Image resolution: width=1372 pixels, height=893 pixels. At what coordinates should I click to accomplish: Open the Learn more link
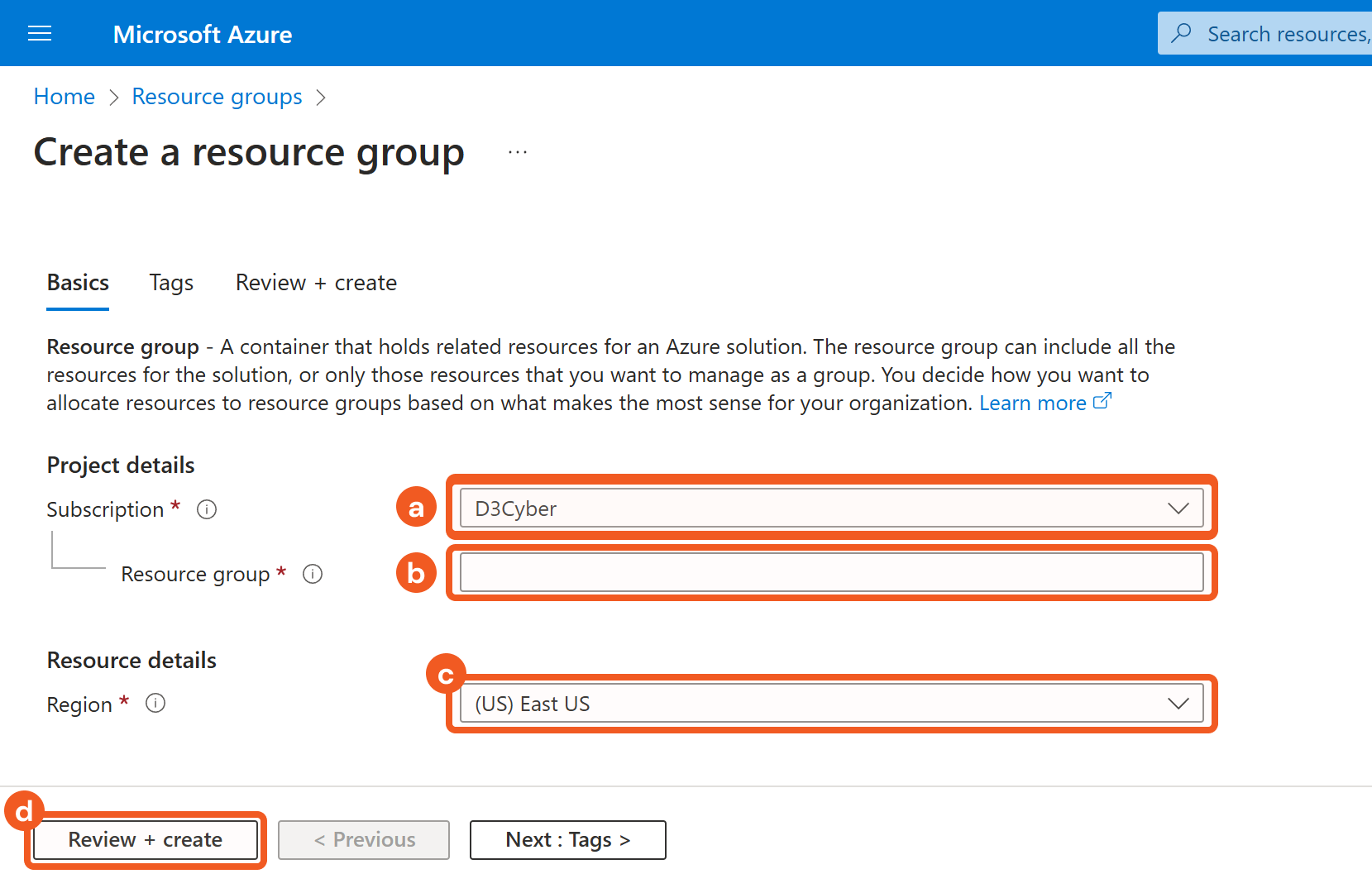point(1032,404)
